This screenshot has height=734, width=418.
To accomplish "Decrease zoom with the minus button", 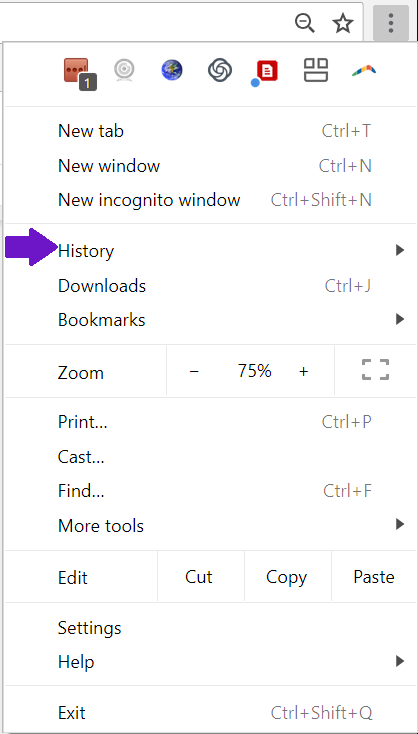I will coord(194,372).
